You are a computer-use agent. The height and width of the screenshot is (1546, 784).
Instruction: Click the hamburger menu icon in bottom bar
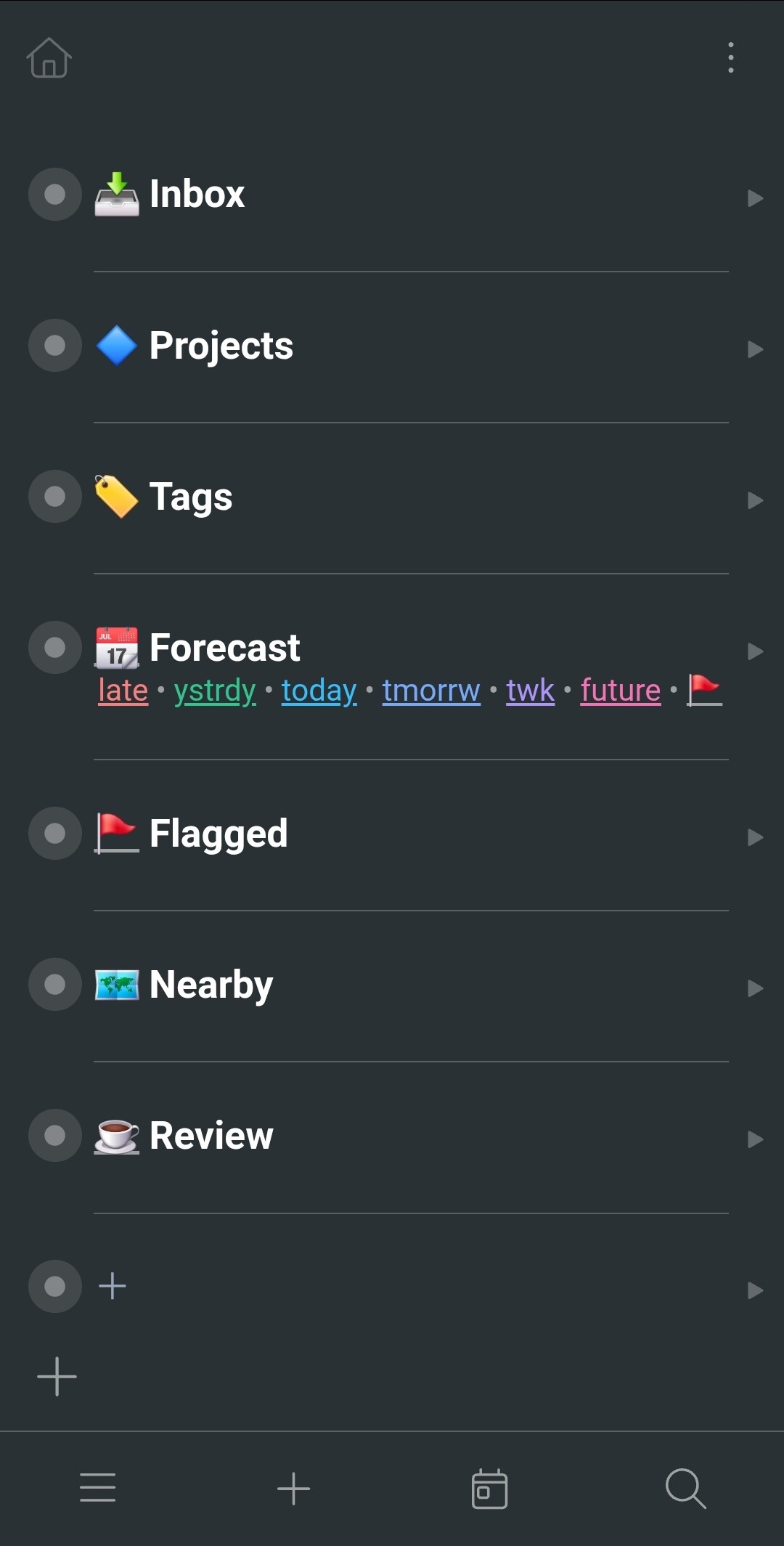click(x=98, y=1488)
